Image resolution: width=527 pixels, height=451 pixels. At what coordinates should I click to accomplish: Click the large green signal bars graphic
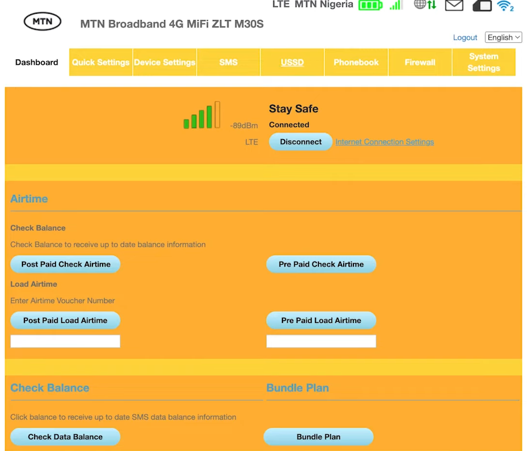coord(202,115)
